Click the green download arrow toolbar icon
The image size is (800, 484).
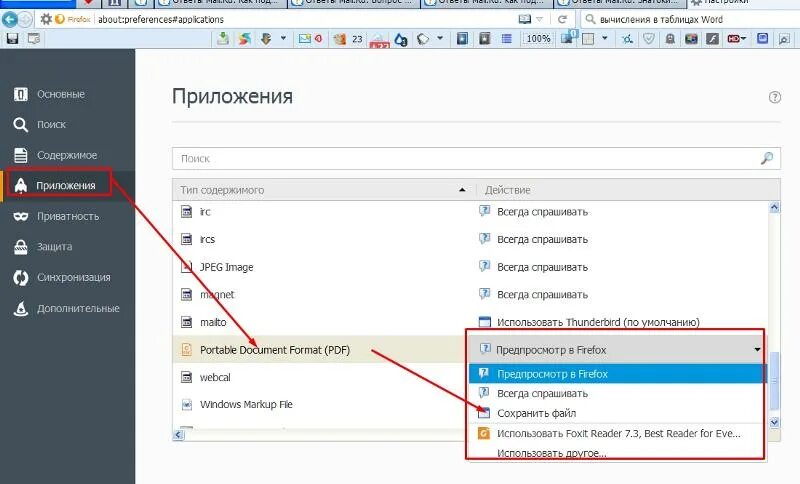coord(223,39)
